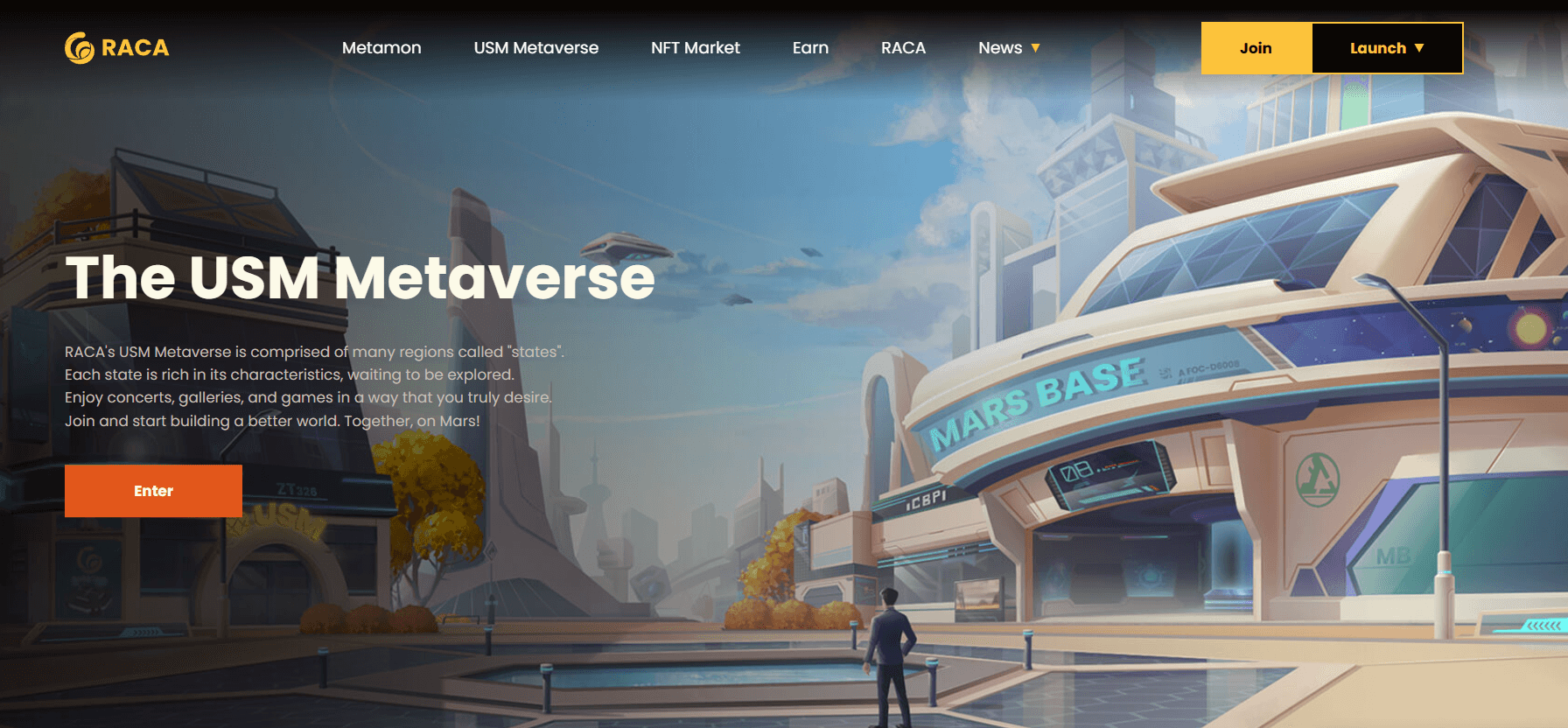The height and width of the screenshot is (728, 1568).
Task: Click the line 'Join and start building a better world'
Action: (x=272, y=421)
